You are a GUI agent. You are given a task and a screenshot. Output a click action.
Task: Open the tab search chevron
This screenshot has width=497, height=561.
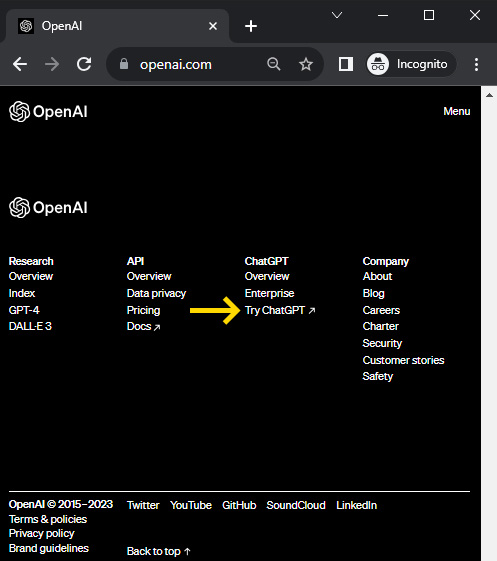click(337, 15)
